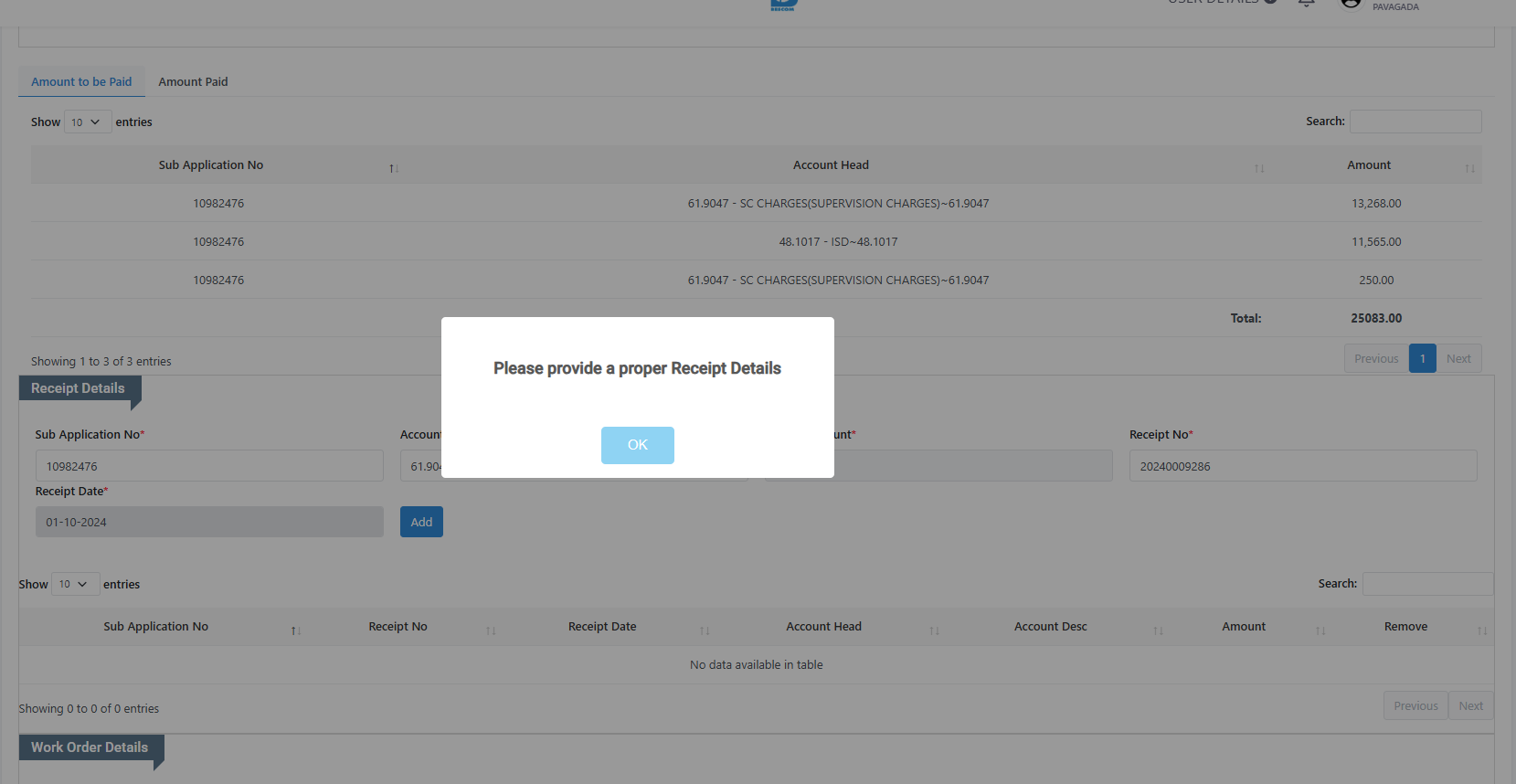Click 'Showing 1 to 3 of 3 entries'
The width and height of the screenshot is (1516, 784).
pos(101,362)
